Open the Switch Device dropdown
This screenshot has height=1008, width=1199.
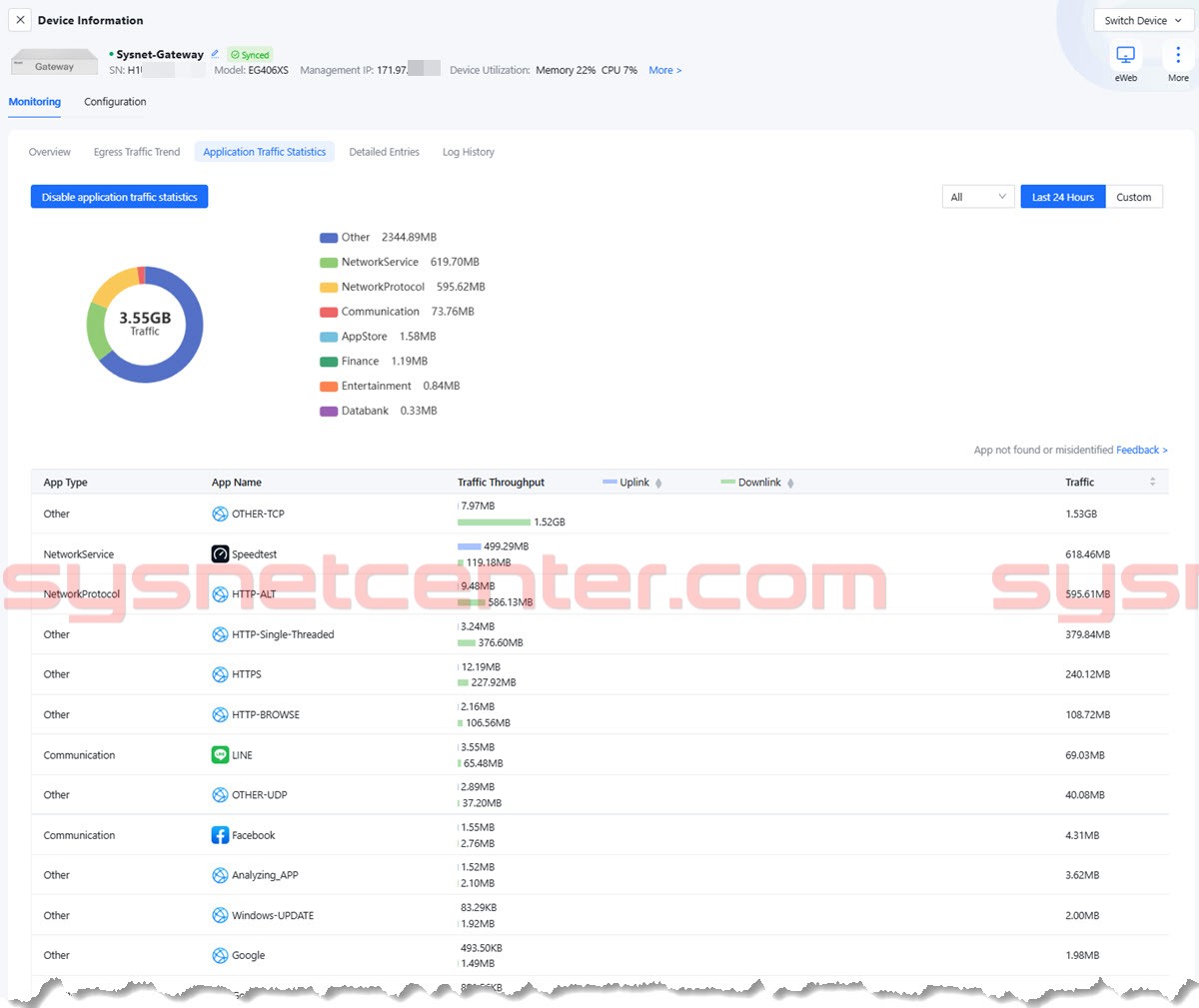(1142, 20)
